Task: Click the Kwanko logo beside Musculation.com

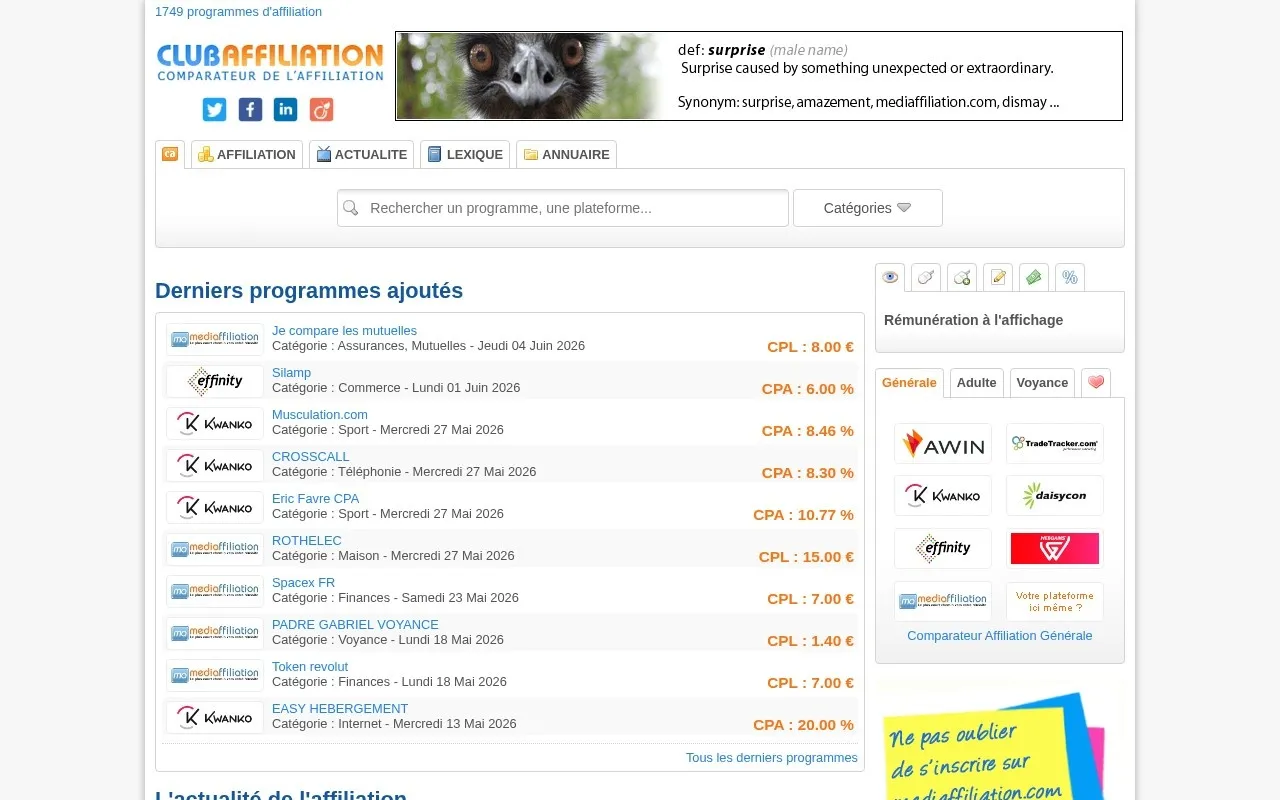Action: click(215, 423)
